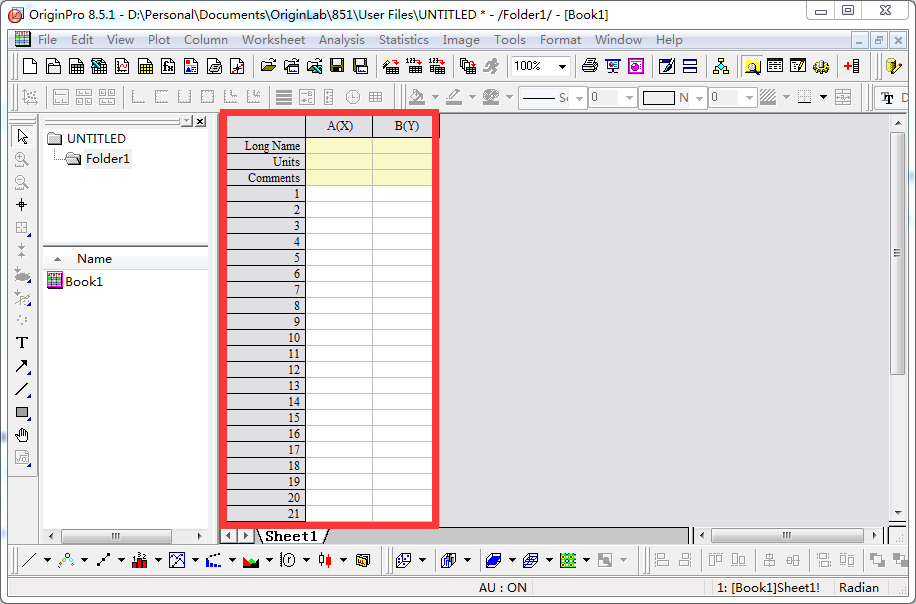The width and height of the screenshot is (916, 604).
Task: Select the Pan hand tool
Action: (22, 435)
